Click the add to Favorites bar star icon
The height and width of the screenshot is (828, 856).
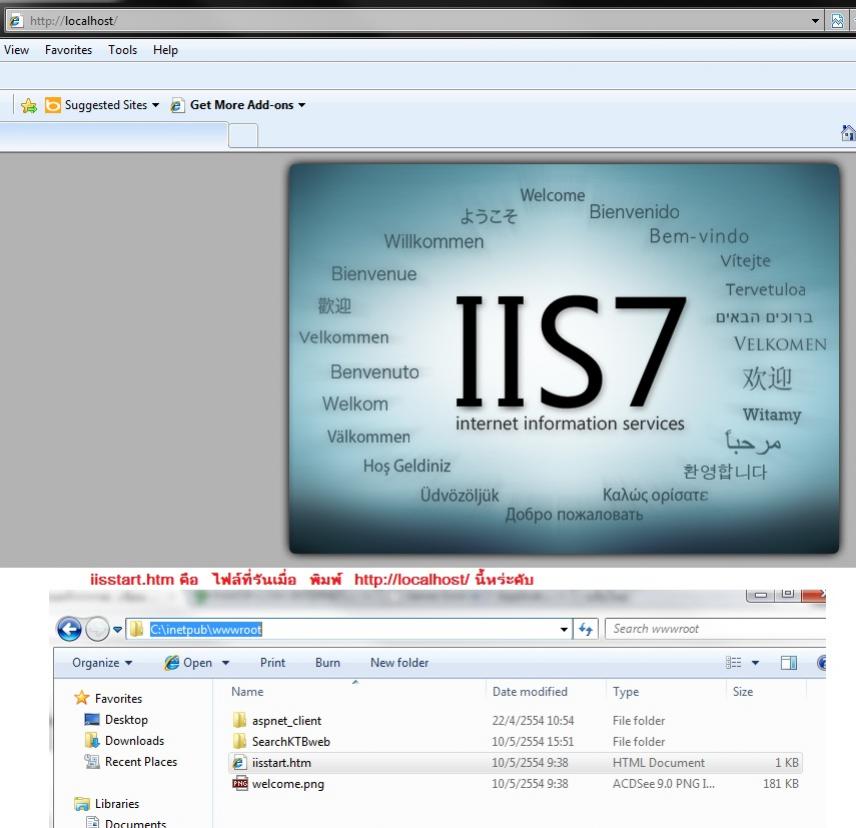click(x=29, y=105)
